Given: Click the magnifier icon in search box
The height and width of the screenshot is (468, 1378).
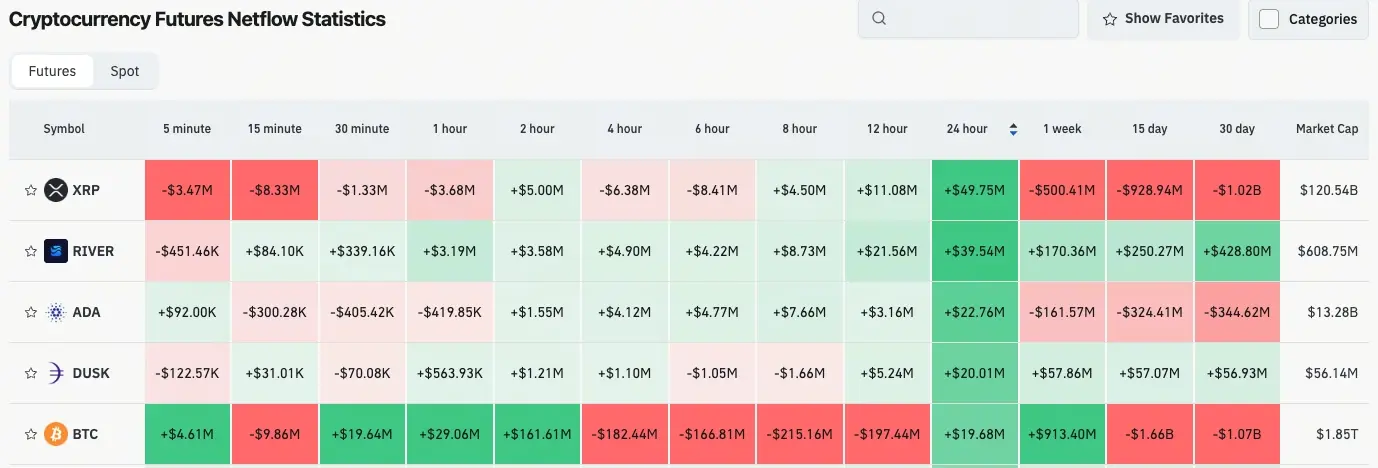Looking at the screenshot, I should point(879,18).
